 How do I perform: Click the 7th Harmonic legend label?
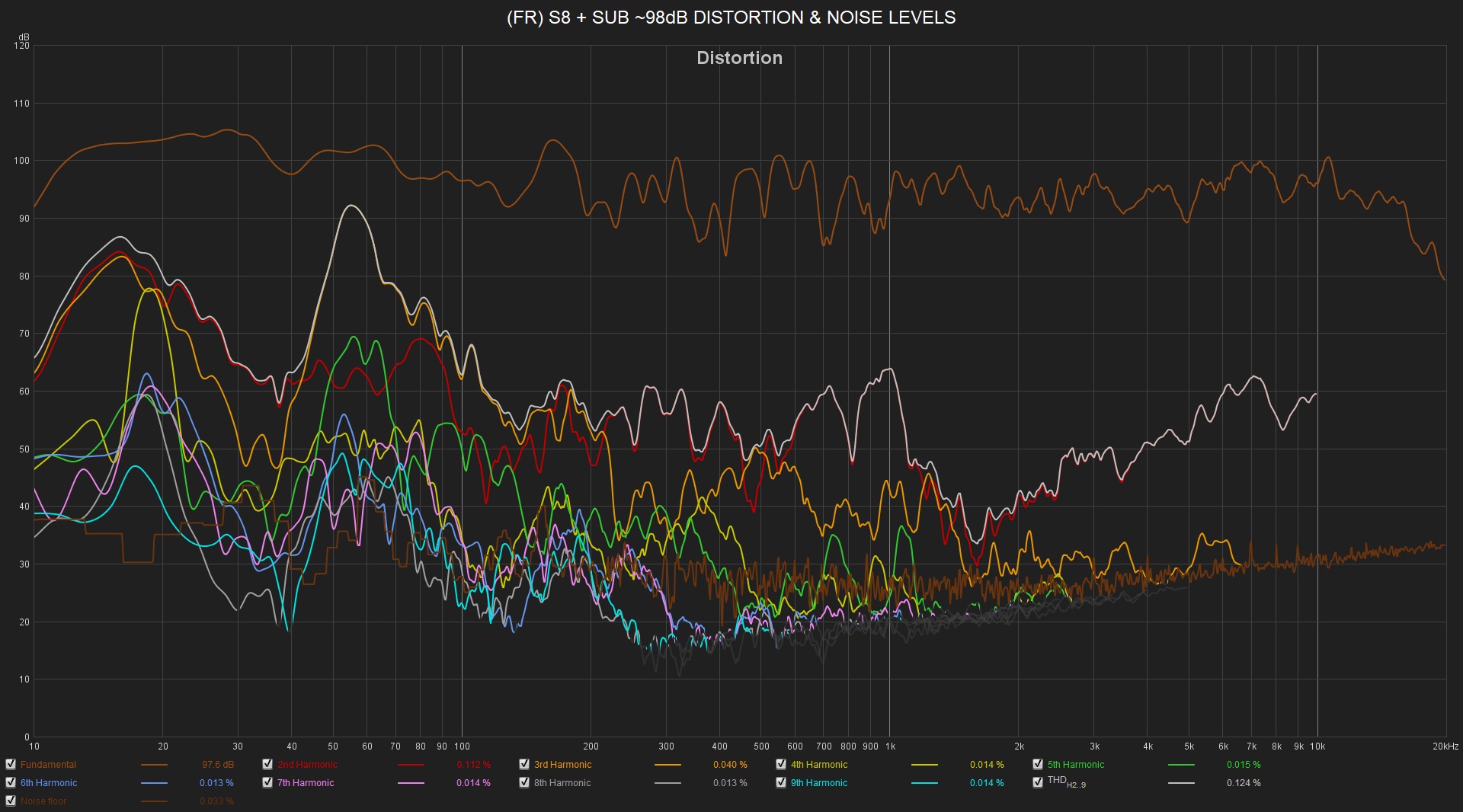(x=306, y=783)
